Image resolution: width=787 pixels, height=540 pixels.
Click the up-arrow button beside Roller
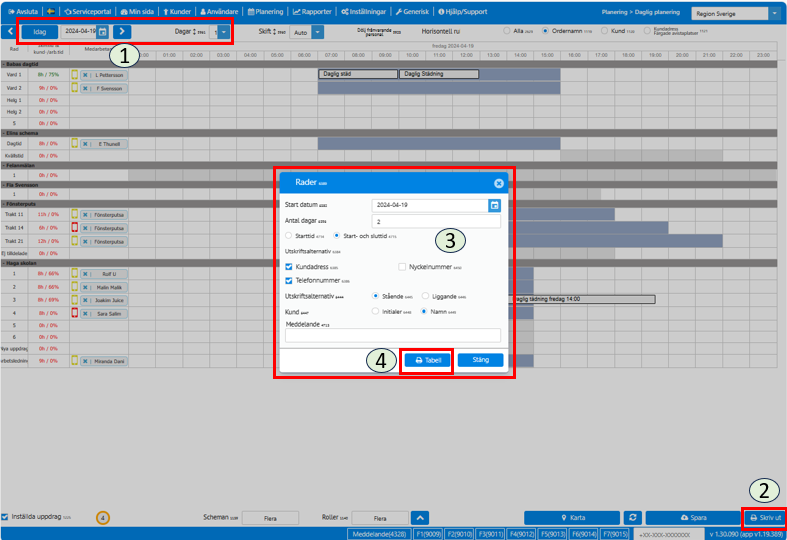tap(420, 517)
